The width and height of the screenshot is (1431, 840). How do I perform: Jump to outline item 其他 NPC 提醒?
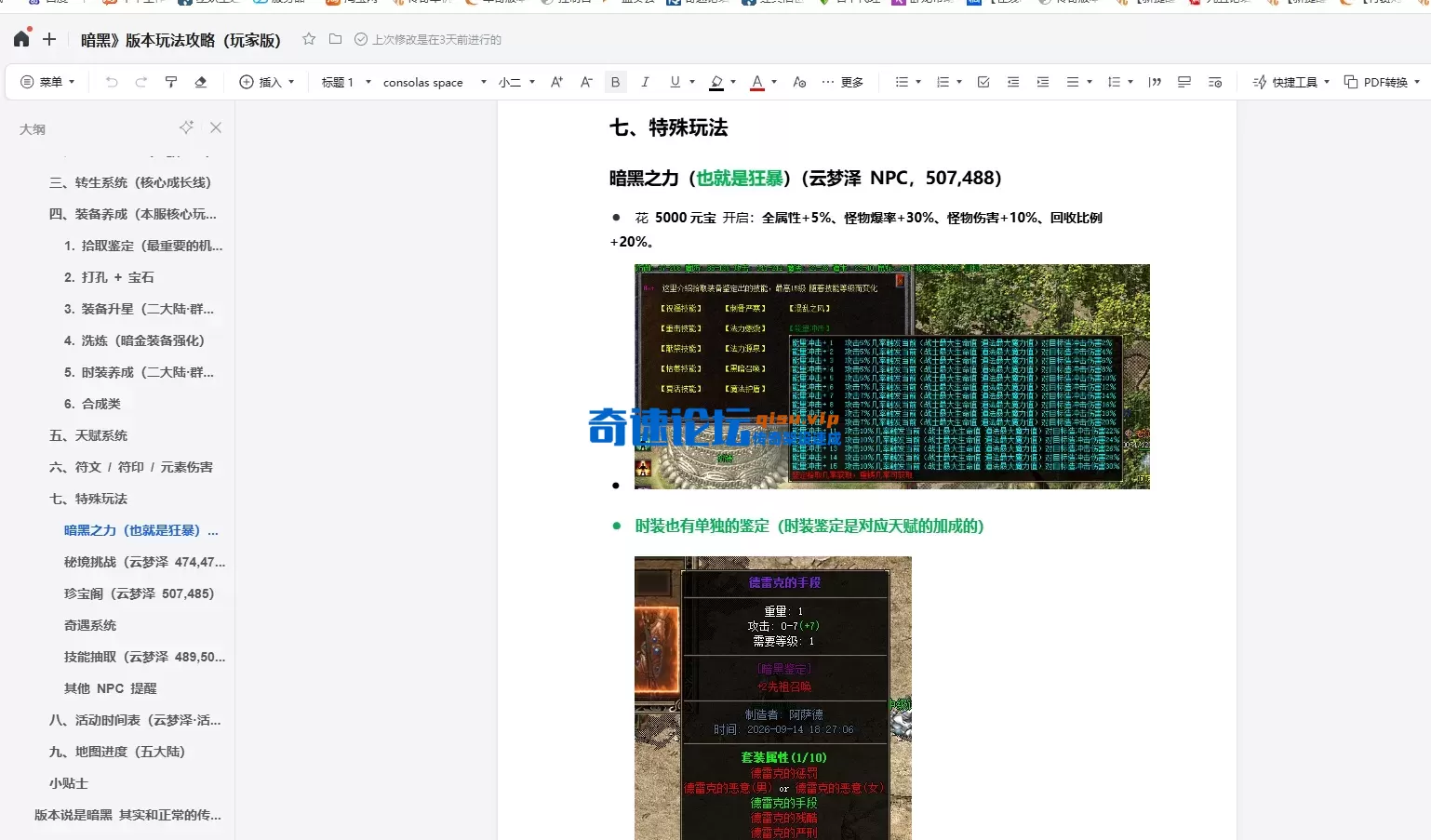(110, 688)
